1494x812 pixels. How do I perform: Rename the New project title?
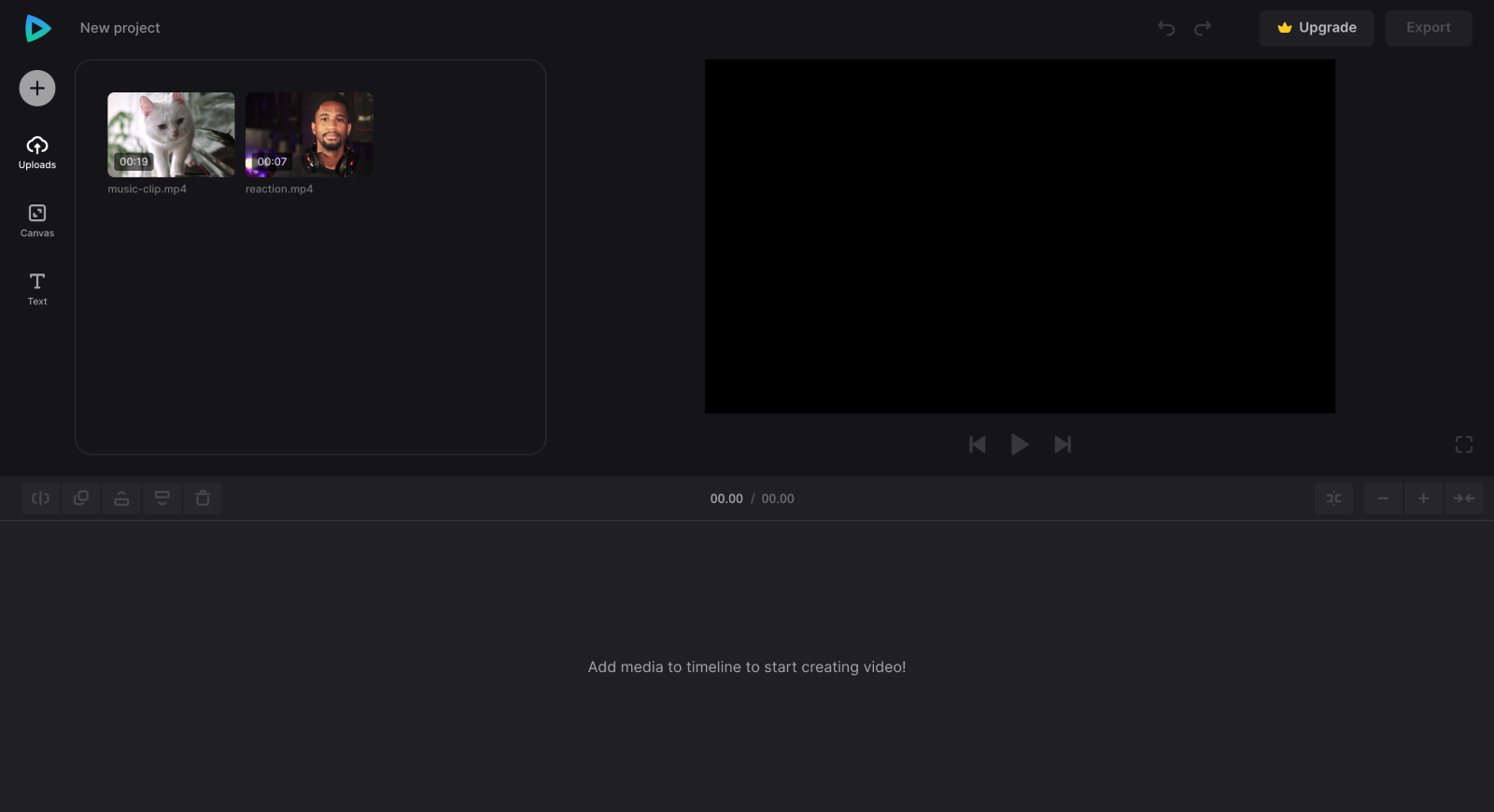click(120, 28)
